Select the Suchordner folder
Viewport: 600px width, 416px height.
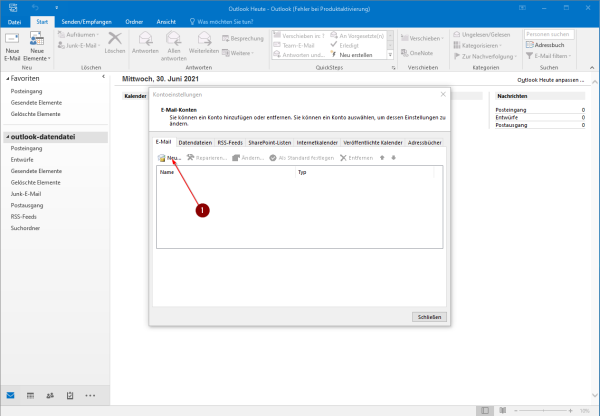pyautogui.click(x=25, y=228)
